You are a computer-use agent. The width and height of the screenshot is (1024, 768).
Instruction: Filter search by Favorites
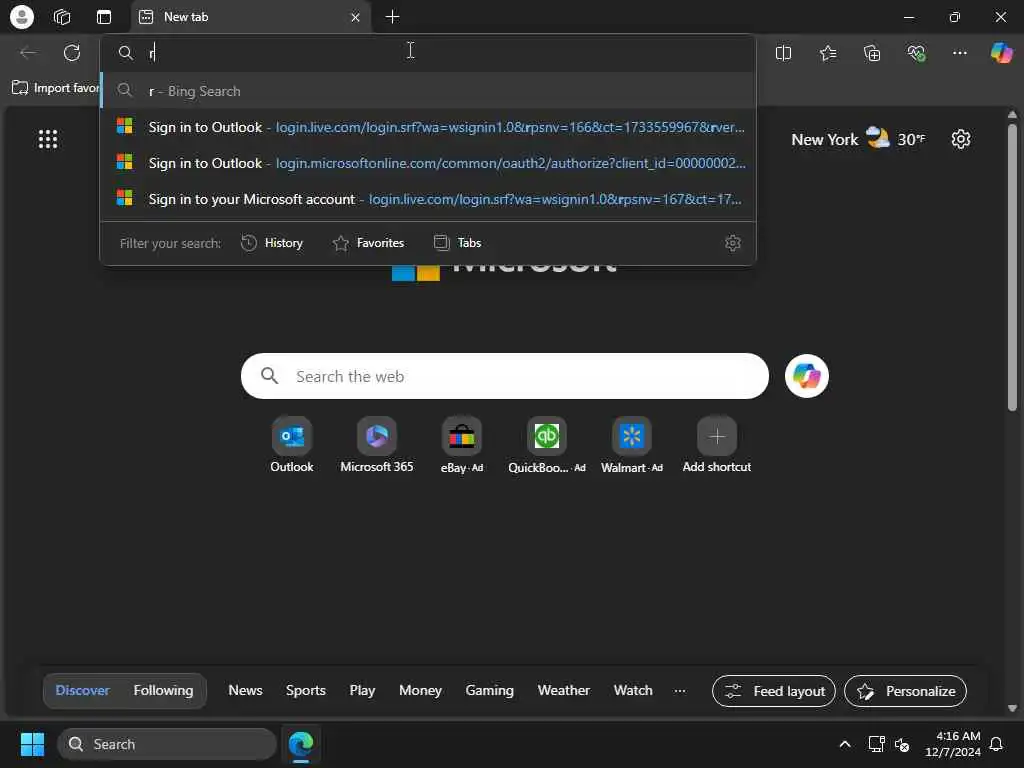pos(368,243)
